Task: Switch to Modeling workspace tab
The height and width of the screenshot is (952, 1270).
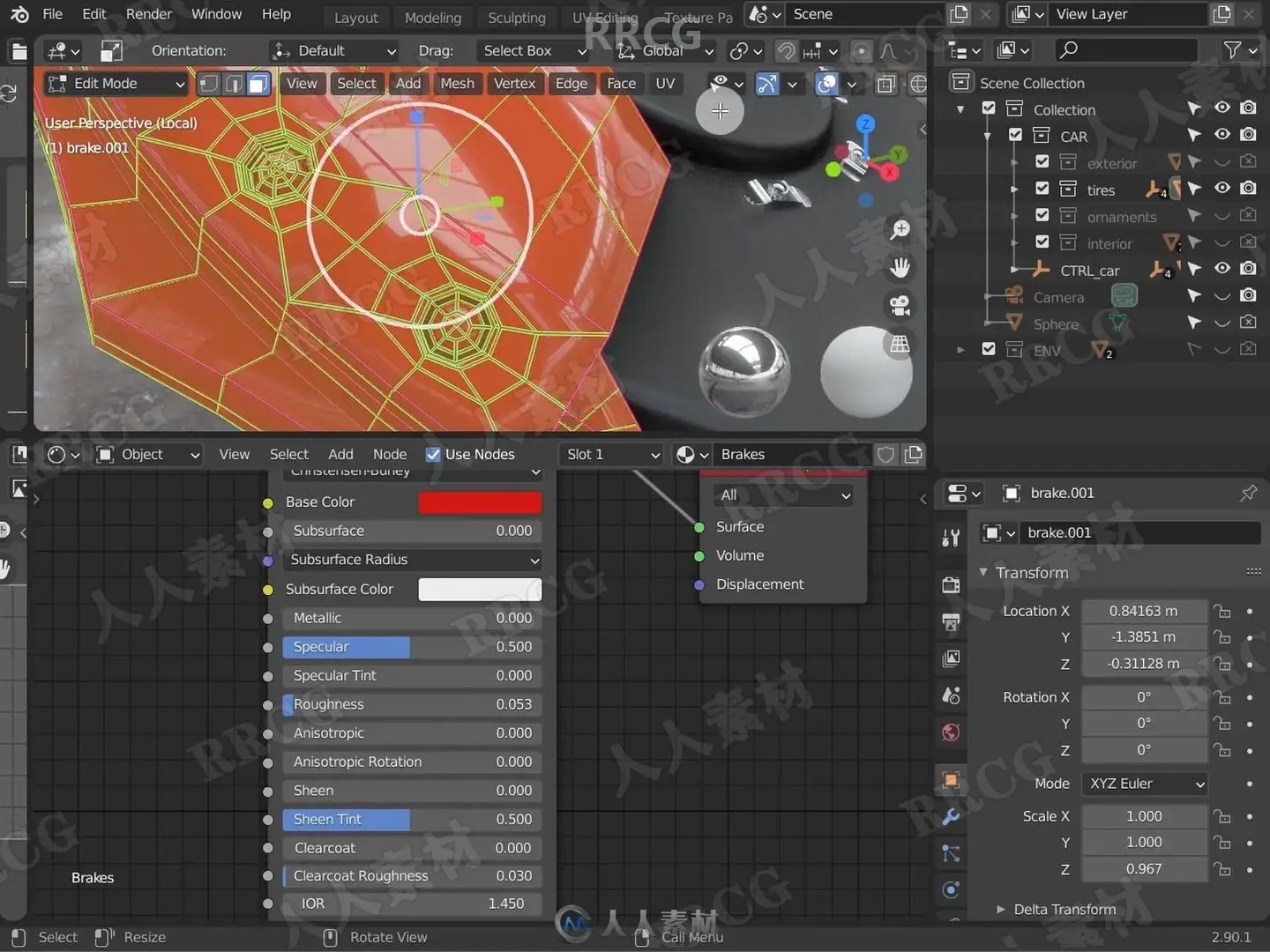Action: (x=433, y=18)
